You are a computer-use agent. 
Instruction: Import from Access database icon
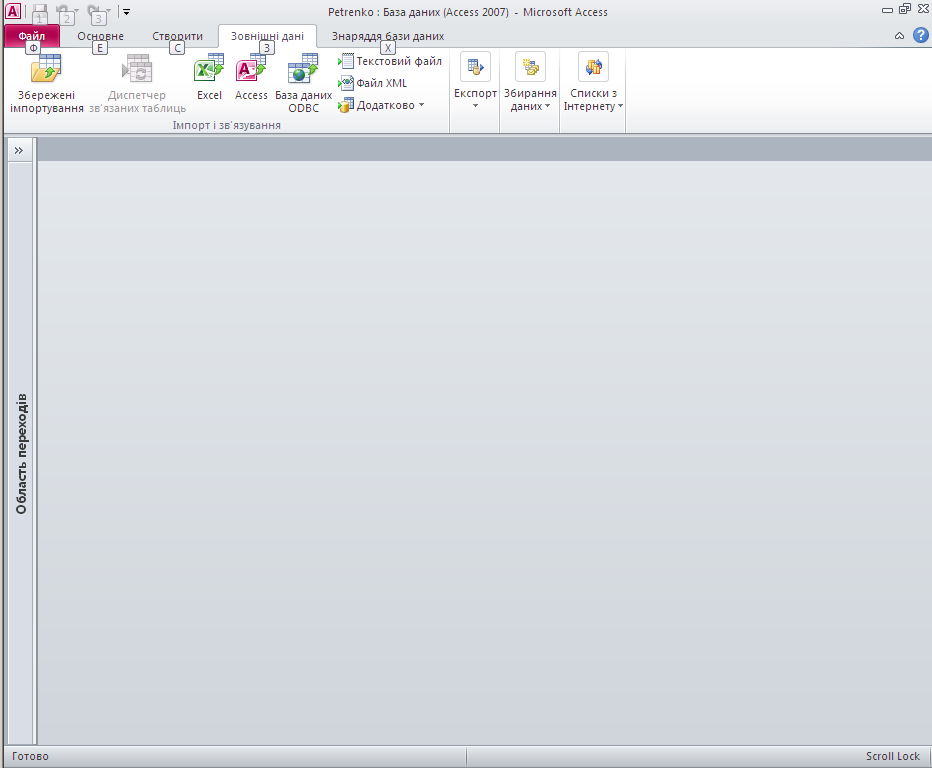tap(251, 77)
